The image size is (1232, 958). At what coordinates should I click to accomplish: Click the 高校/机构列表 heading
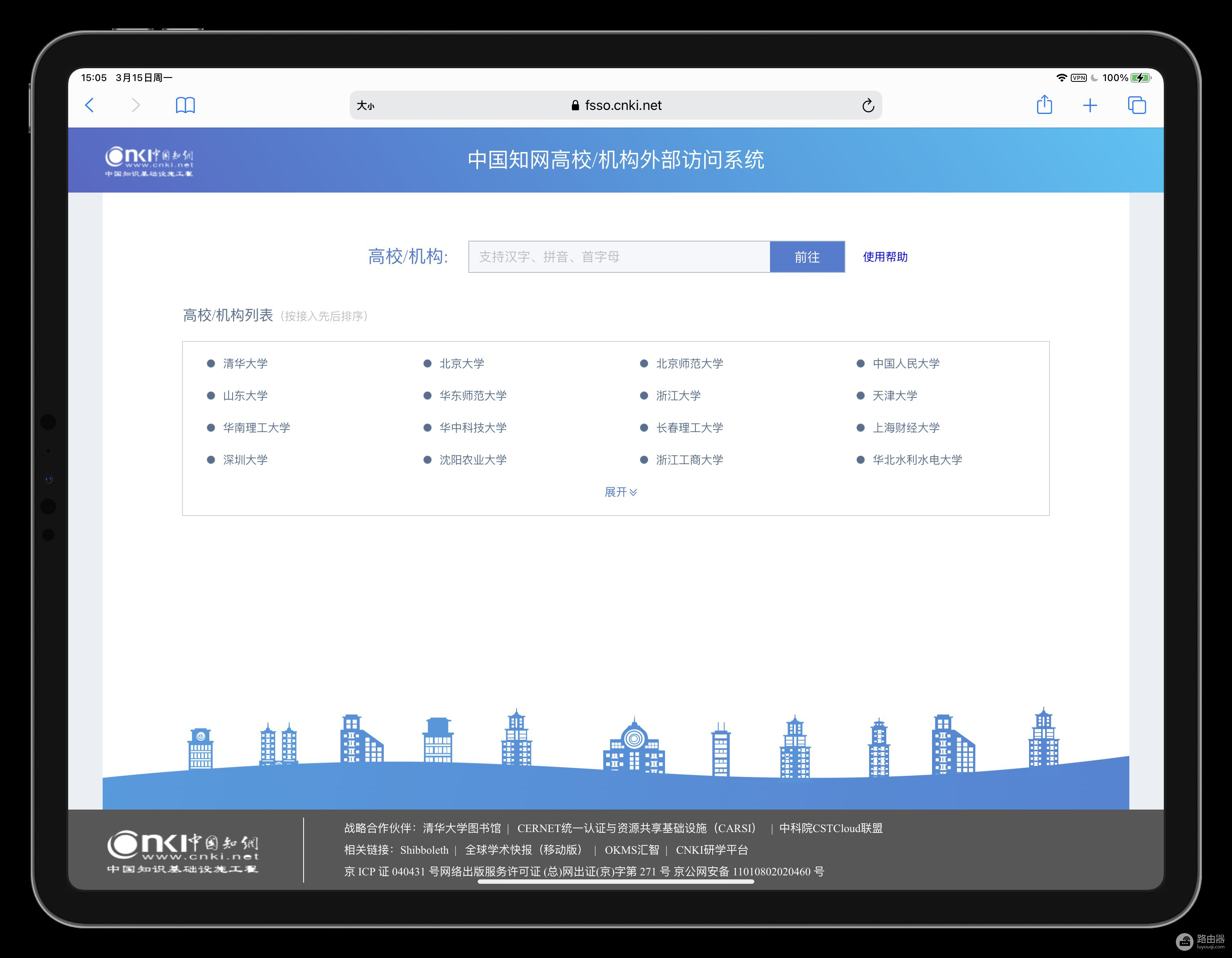coord(228,315)
